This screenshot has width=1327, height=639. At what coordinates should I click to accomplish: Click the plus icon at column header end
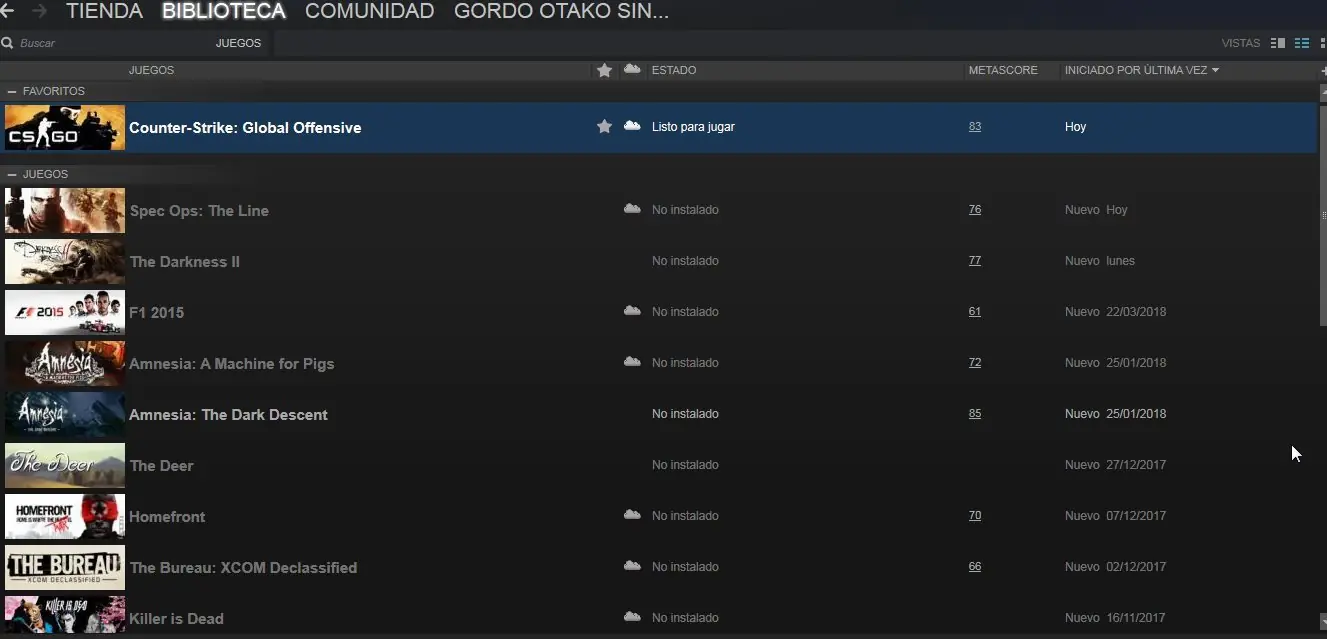click(x=1323, y=71)
